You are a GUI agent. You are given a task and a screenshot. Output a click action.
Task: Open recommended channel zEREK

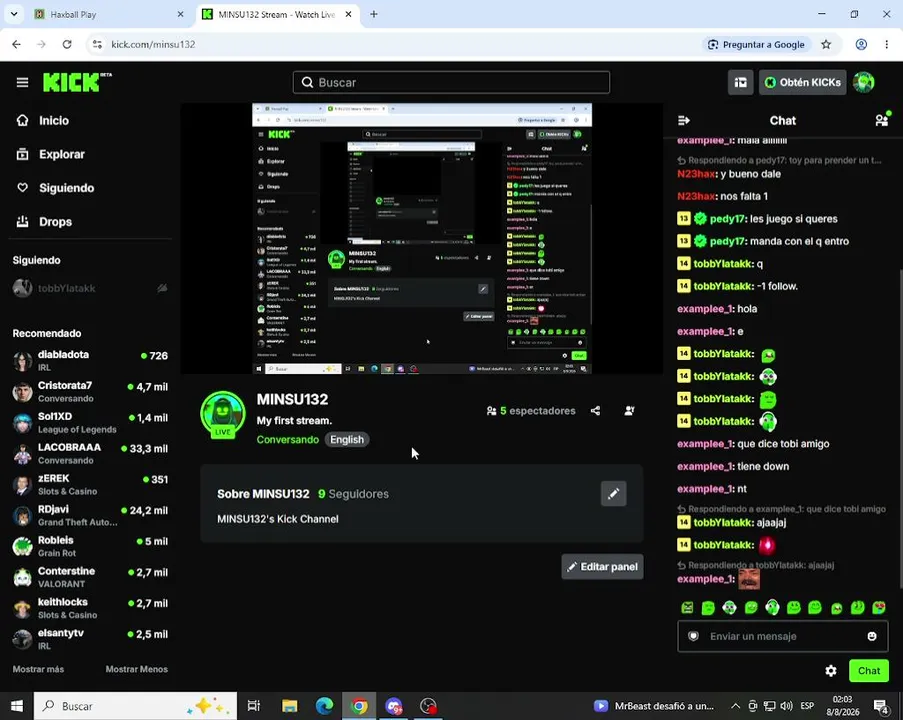coord(90,484)
